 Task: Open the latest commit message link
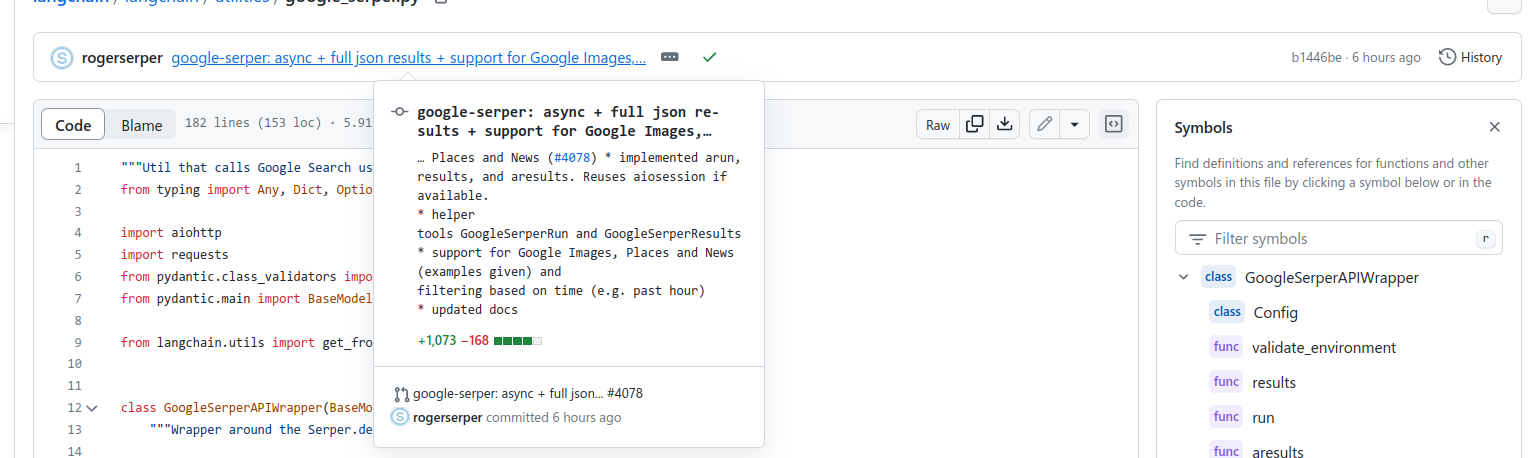408,58
